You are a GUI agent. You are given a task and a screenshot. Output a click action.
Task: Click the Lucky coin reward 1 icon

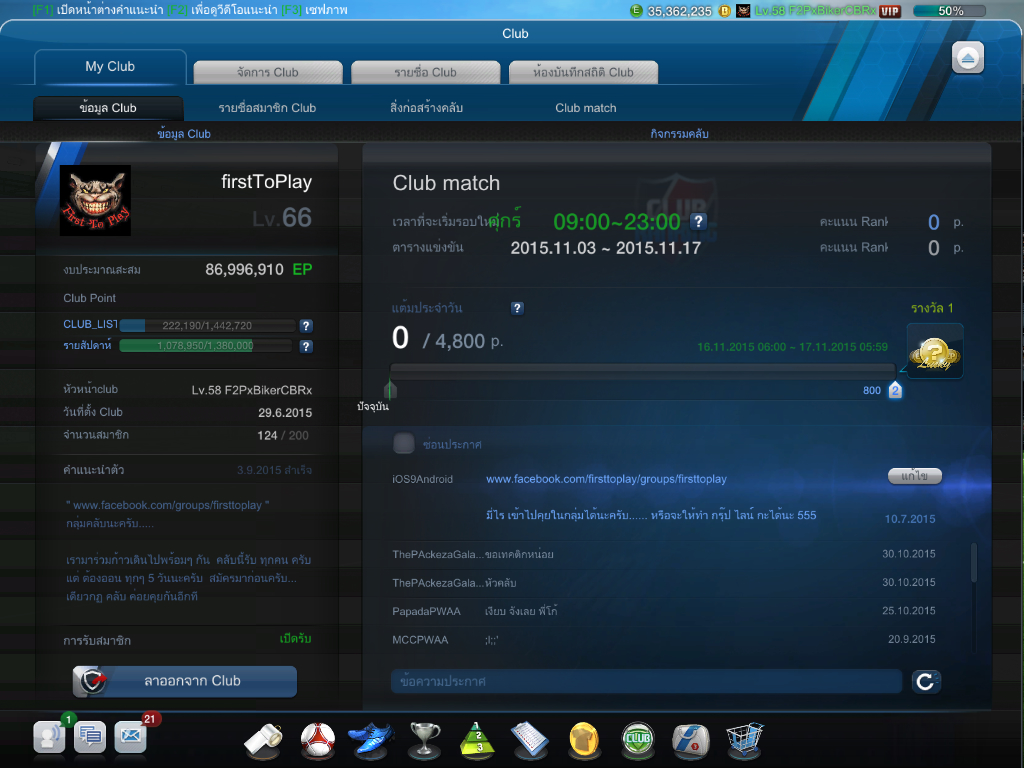click(x=935, y=351)
